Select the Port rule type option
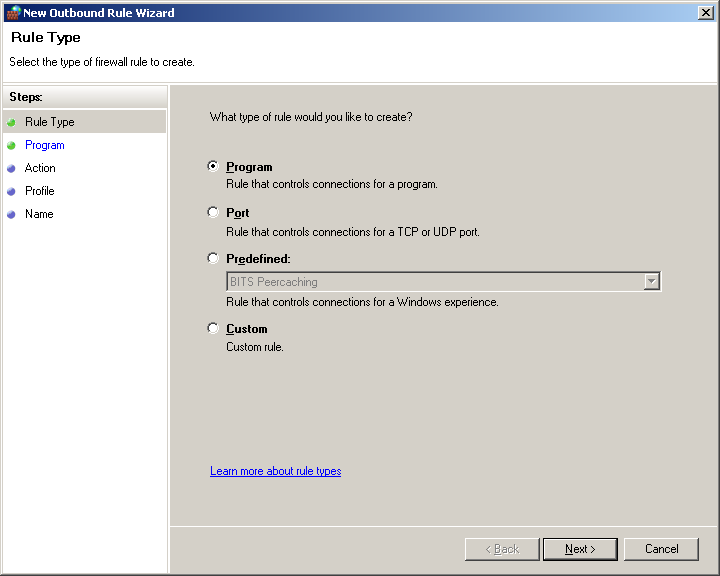Screen dimensions: 720x576 point(213,212)
